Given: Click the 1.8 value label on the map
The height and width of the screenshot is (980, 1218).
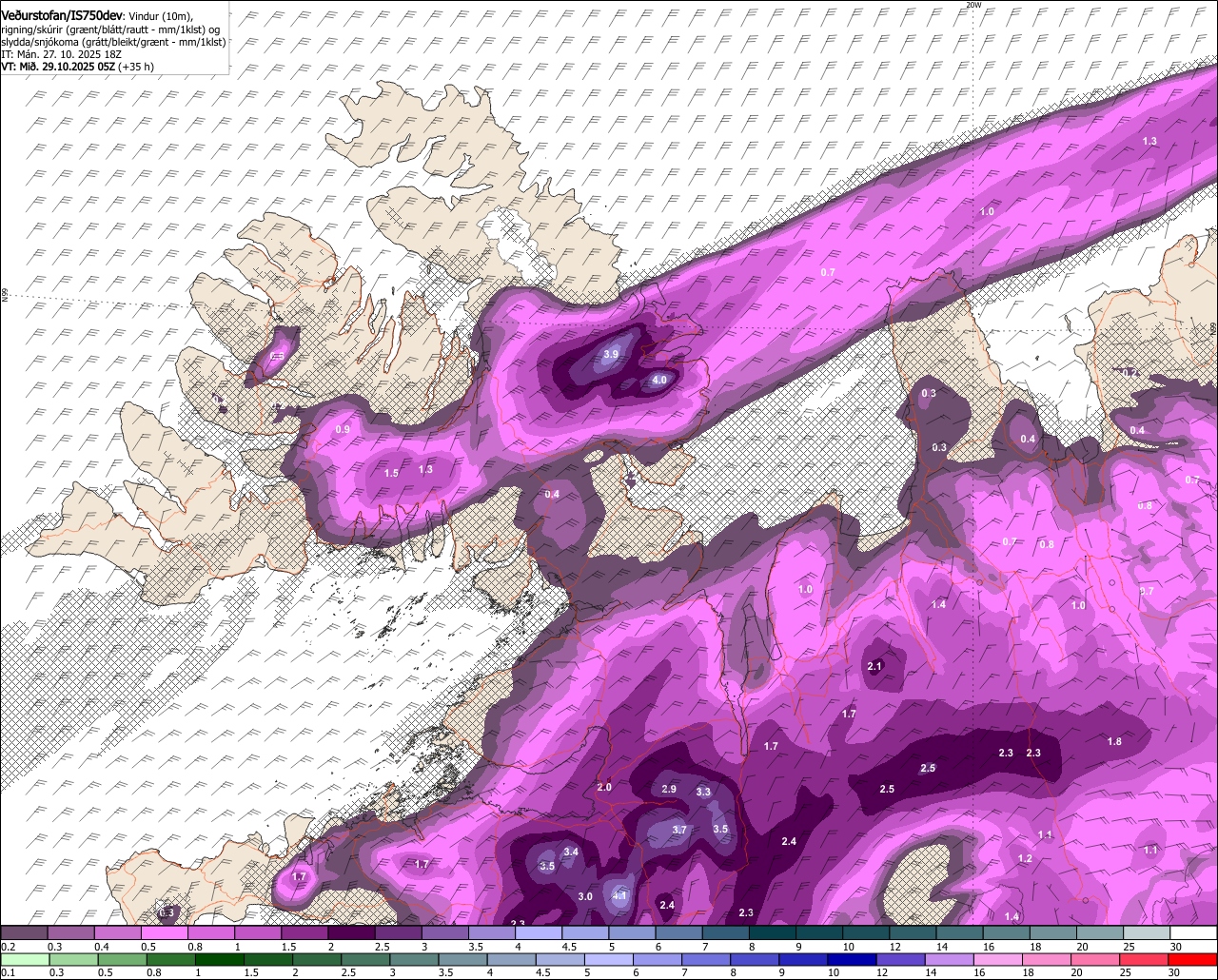Looking at the screenshot, I should tap(1114, 741).
